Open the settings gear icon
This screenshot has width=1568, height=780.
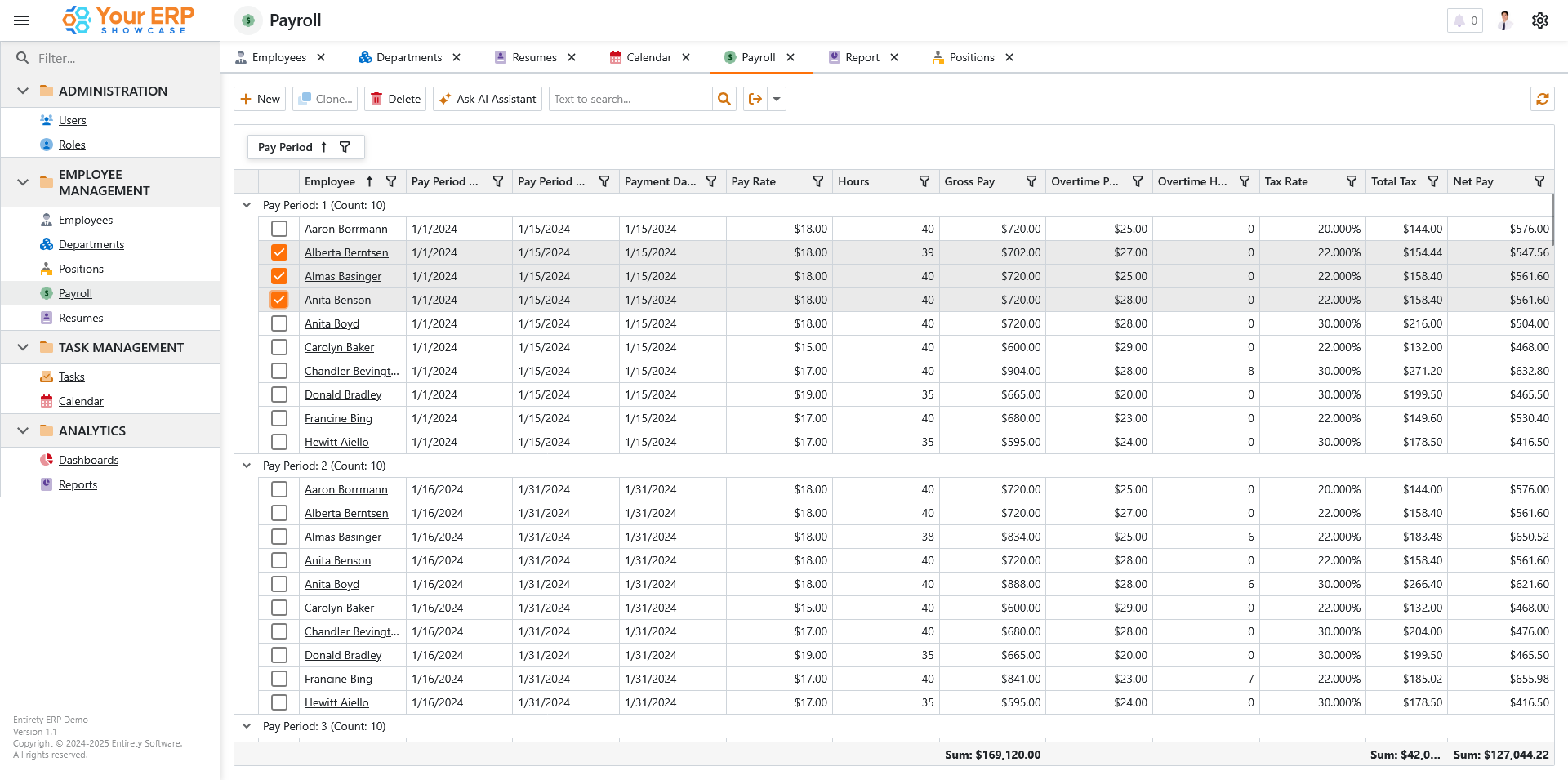[1539, 20]
